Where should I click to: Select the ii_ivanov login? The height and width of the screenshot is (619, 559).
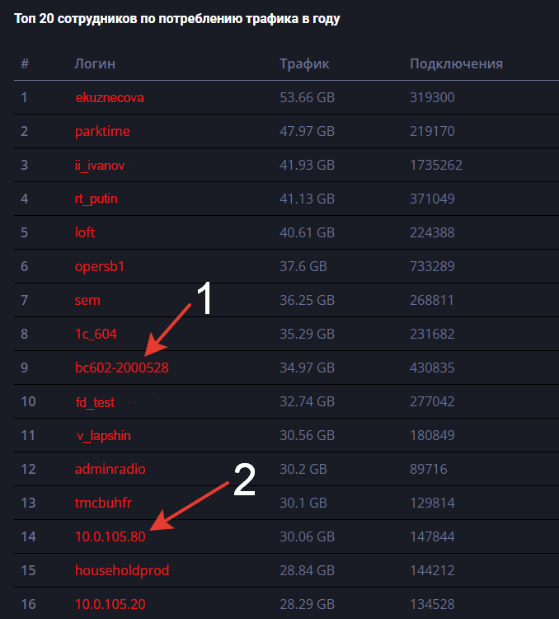click(x=100, y=165)
